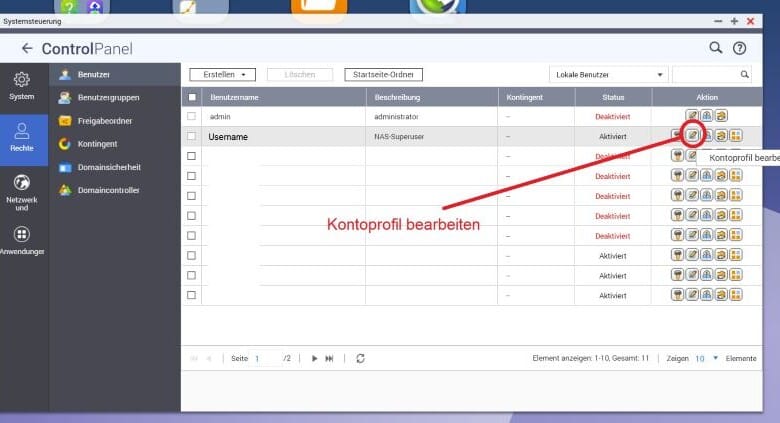
Task: Select the checkbox for the Username row
Action: click(x=192, y=136)
